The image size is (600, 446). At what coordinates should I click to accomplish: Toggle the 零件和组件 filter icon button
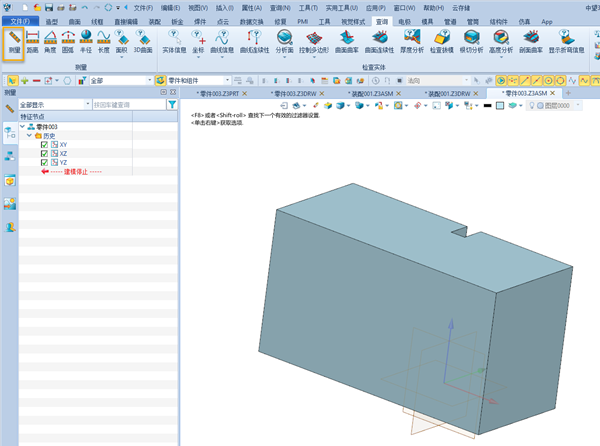[160, 80]
